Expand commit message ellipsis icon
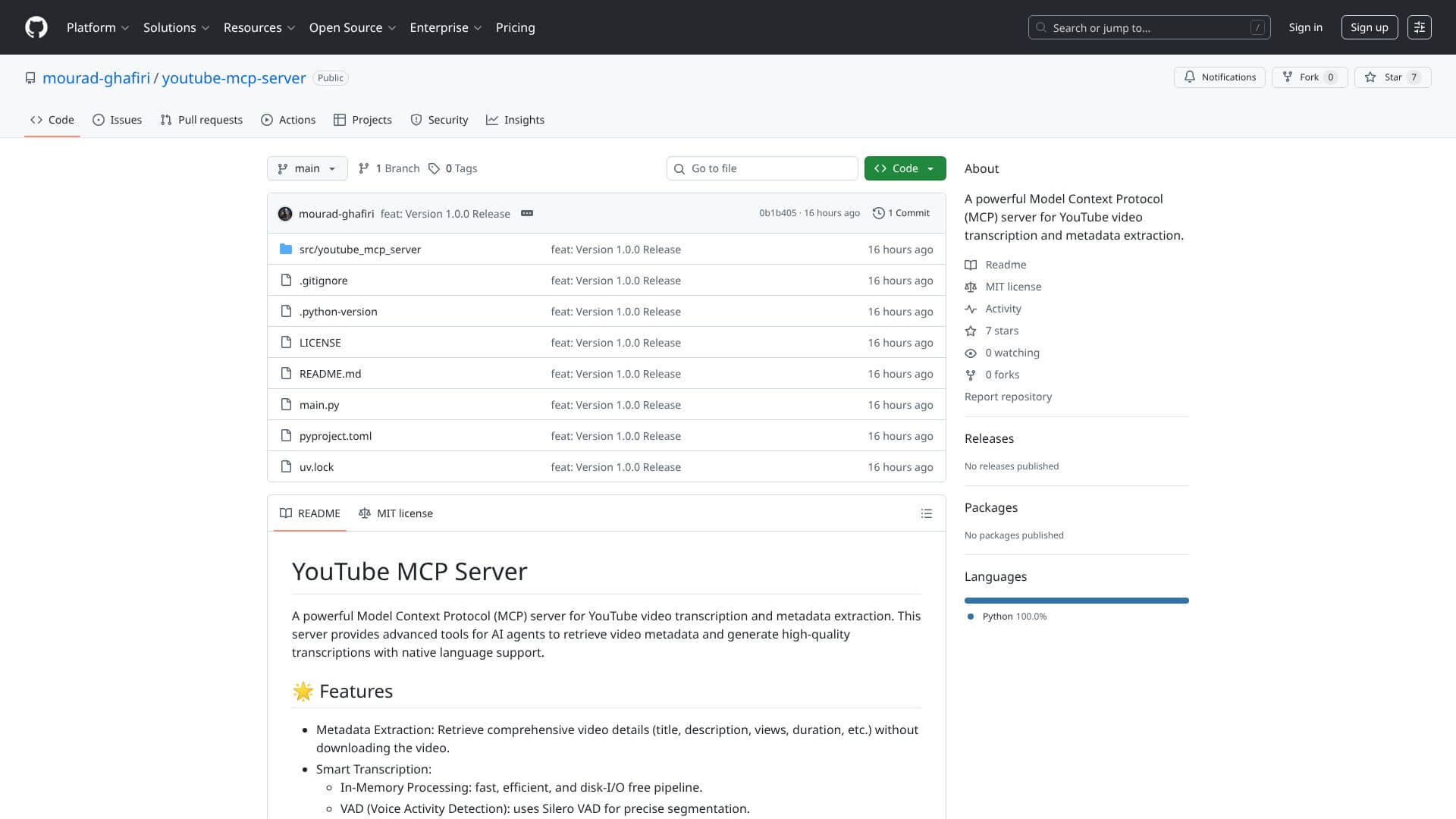This screenshot has height=819, width=1456. (527, 213)
